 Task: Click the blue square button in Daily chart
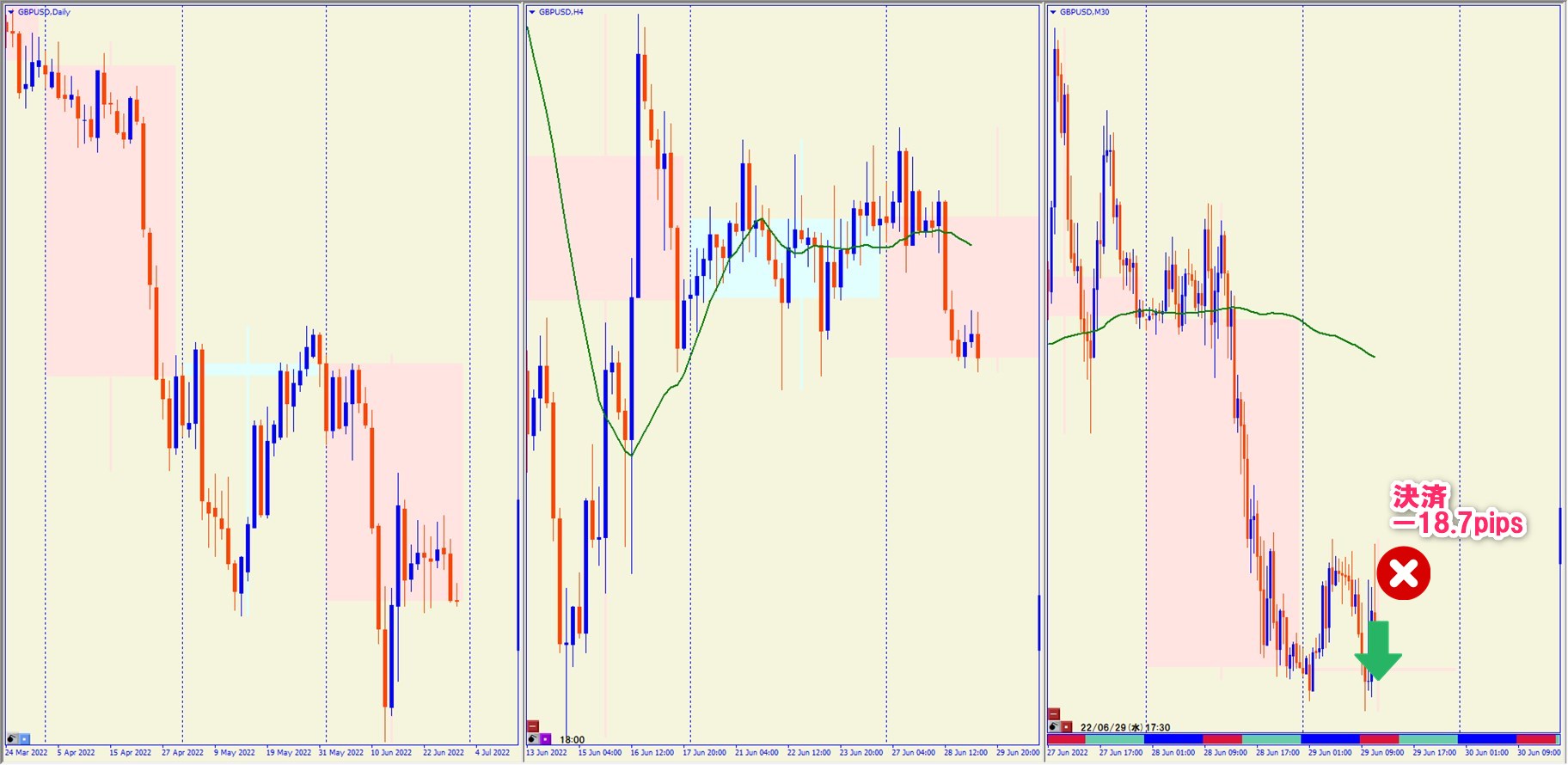pos(24,739)
